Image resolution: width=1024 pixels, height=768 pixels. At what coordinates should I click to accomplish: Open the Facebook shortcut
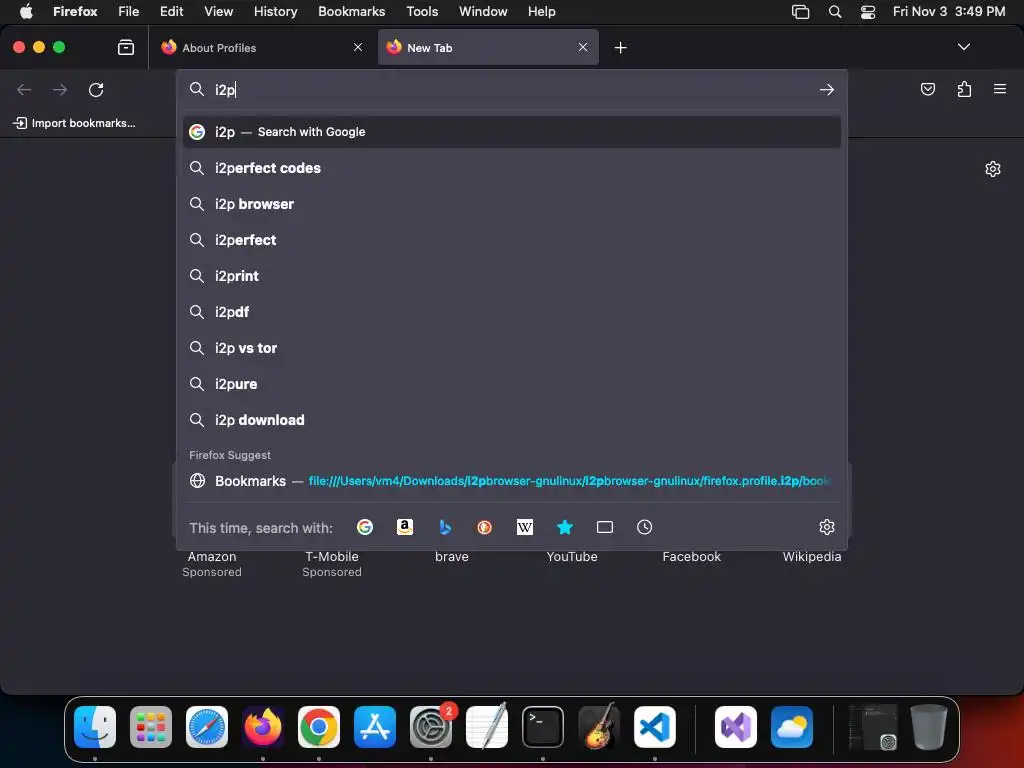tap(692, 556)
